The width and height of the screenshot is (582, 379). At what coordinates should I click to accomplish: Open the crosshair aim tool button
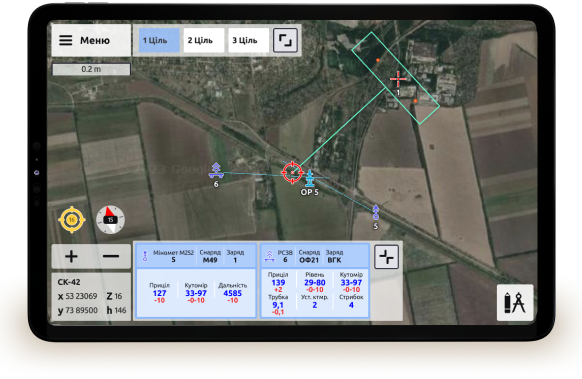coord(386,257)
